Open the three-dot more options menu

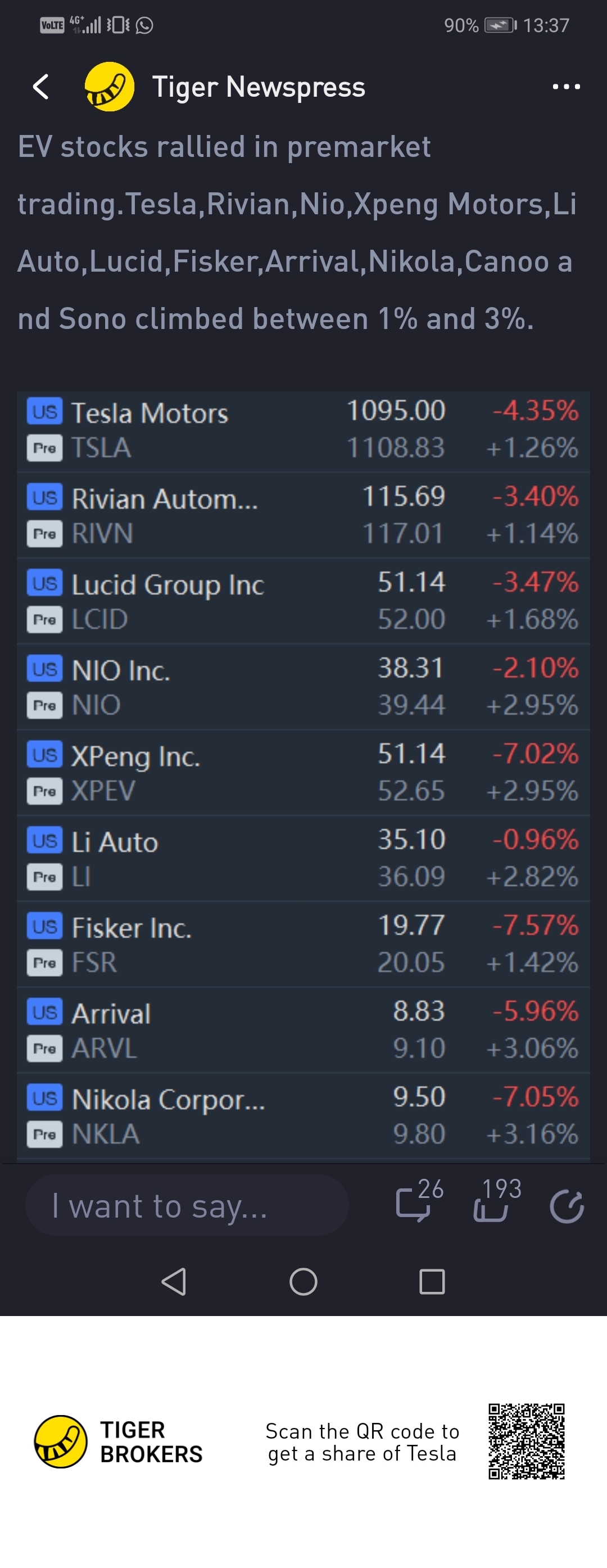[565, 87]
